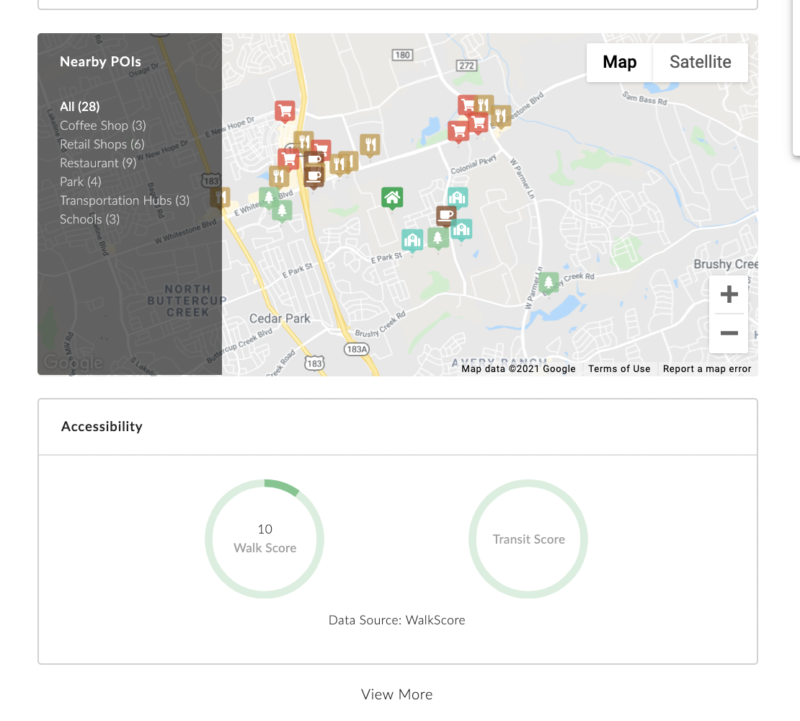Switch to the Satellite tab
Image resolution: width=800 pixels, height=721 pixels.
700,61
